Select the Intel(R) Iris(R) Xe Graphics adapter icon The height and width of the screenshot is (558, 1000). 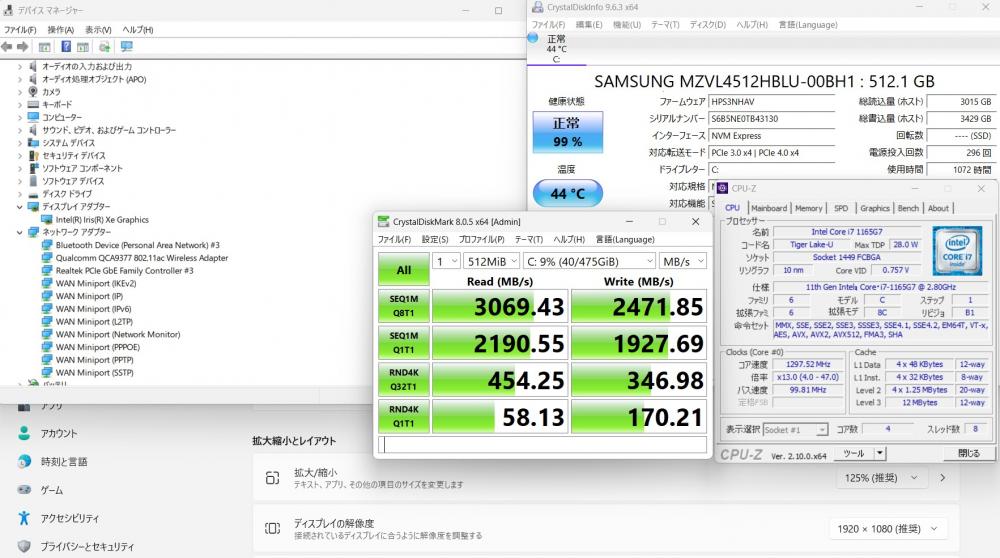(47, 219)
